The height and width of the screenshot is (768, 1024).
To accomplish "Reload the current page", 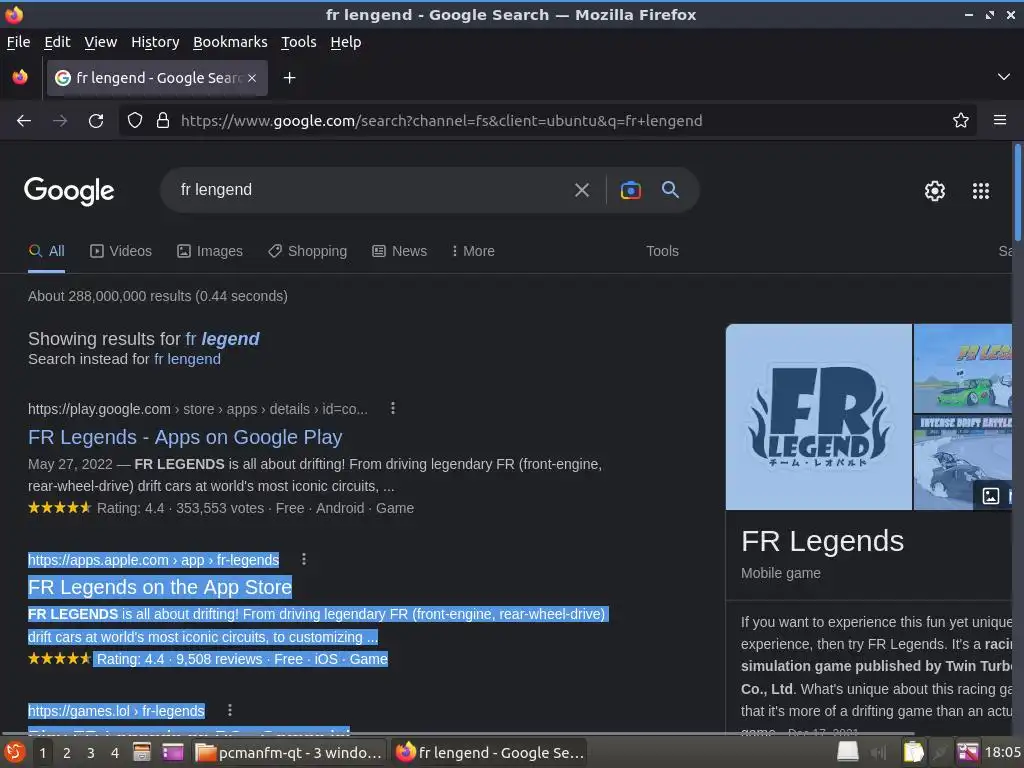I will coord(96,120).
